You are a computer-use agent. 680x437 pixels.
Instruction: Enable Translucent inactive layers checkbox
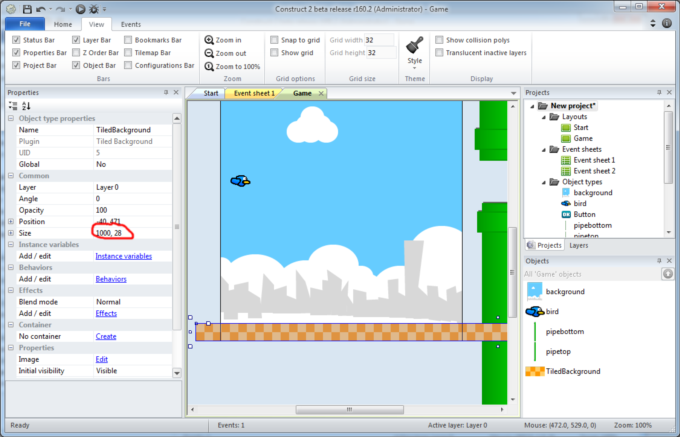click(439, 52)
